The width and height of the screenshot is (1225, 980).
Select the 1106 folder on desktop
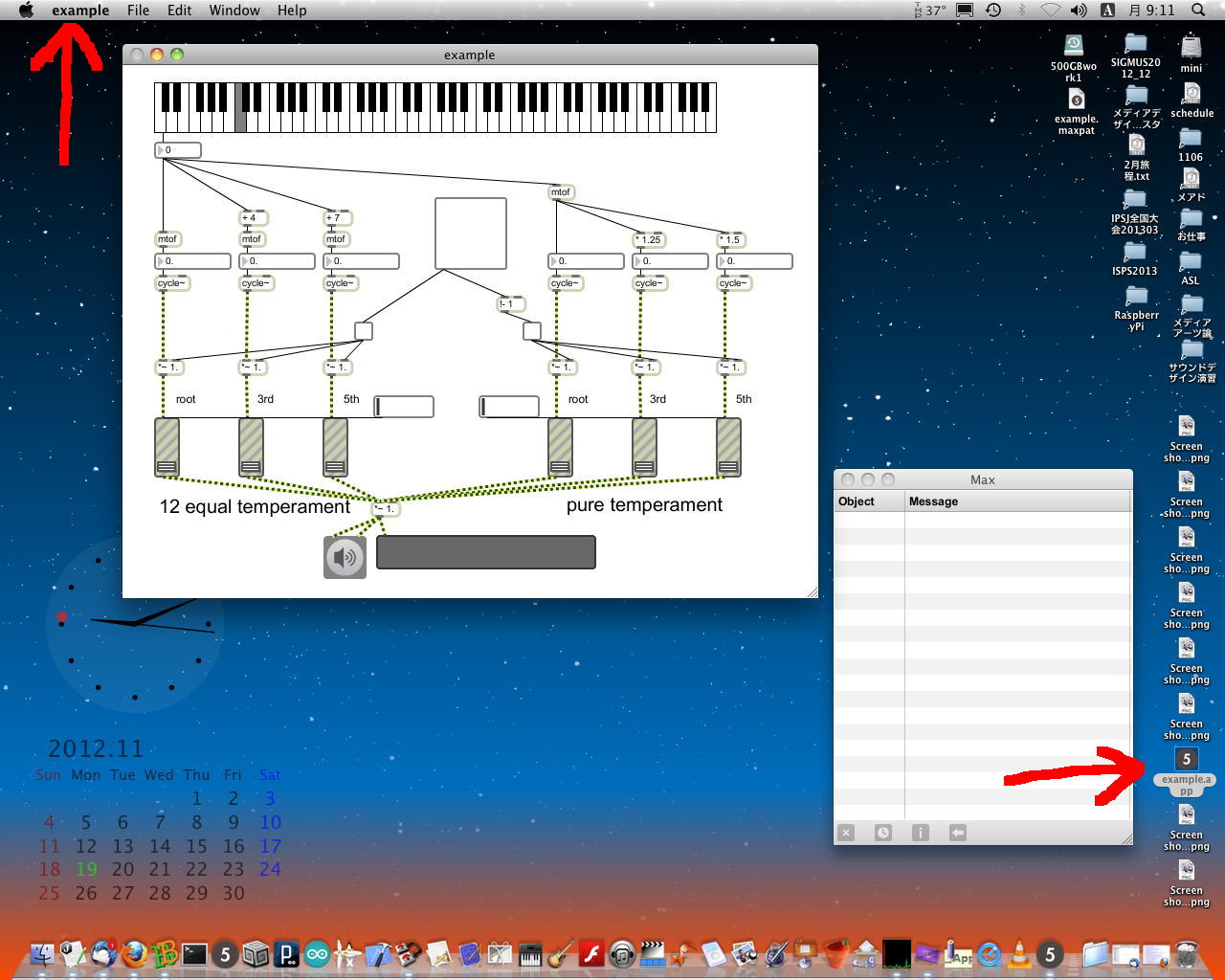pos(1191,145)
